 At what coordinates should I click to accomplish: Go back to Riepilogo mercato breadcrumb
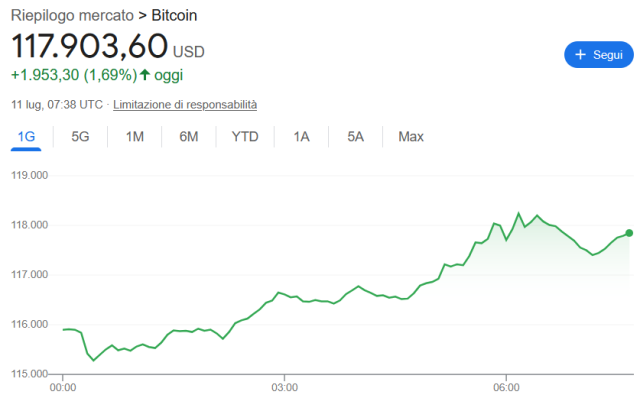[x=72, y=16]
